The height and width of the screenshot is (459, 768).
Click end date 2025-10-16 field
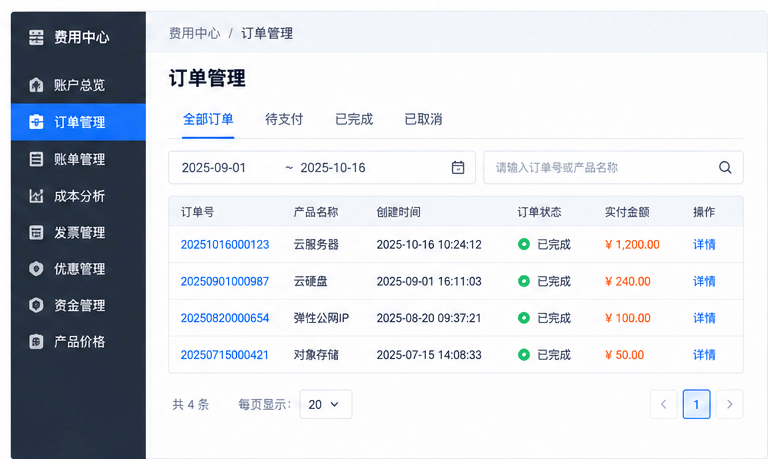(333, 168)
